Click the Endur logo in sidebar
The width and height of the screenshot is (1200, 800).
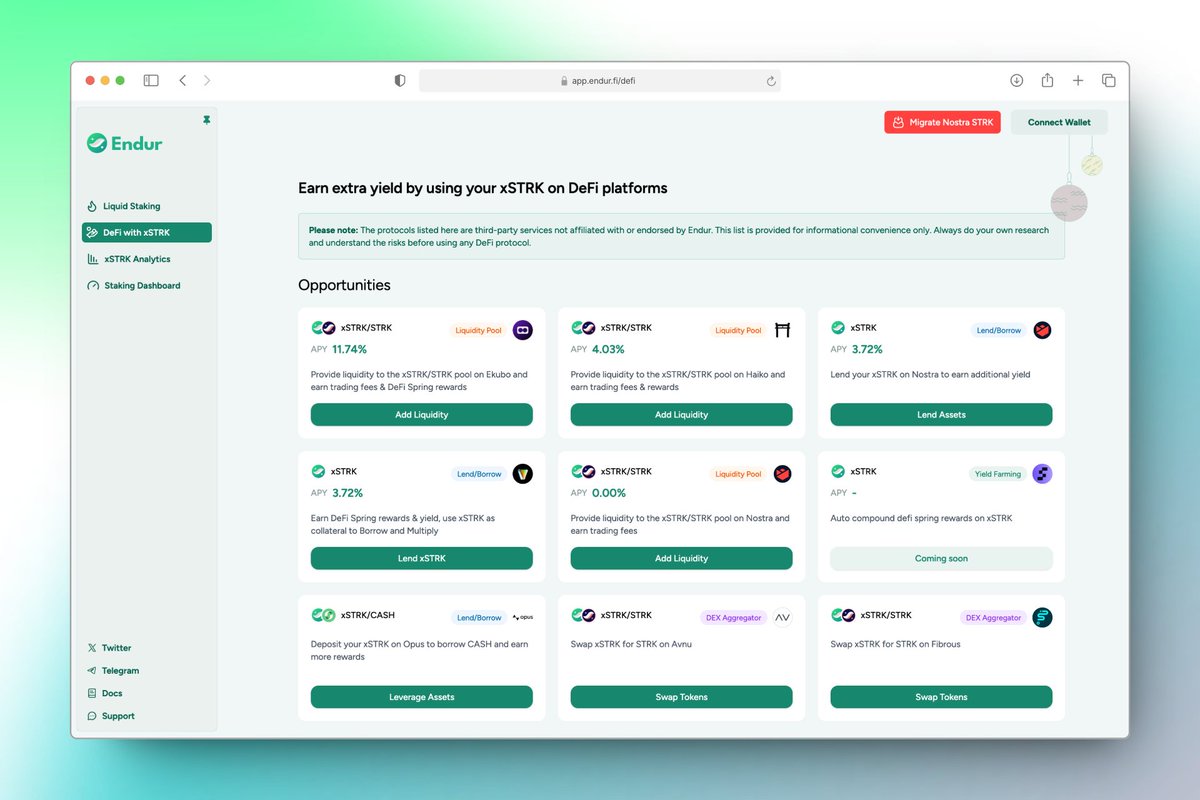click(x=125, y=143)
